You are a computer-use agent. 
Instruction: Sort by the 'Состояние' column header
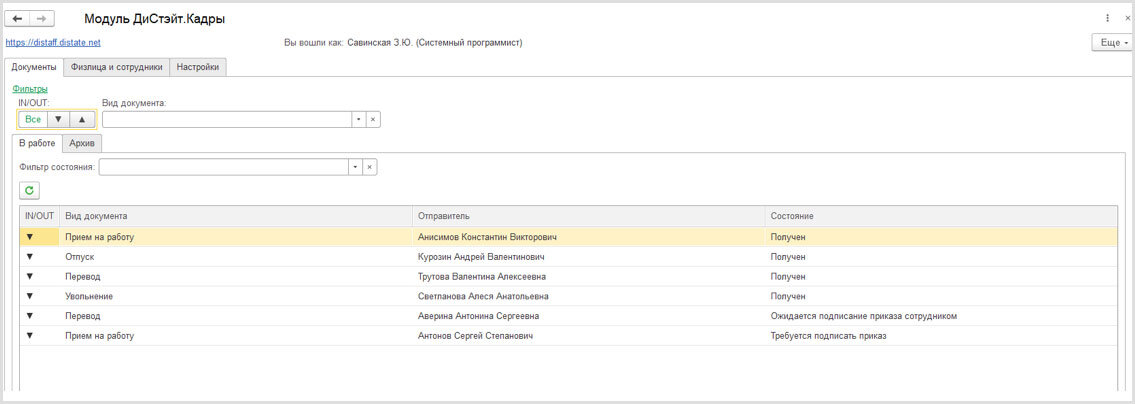pyautogui.click(x=941, y=216)
